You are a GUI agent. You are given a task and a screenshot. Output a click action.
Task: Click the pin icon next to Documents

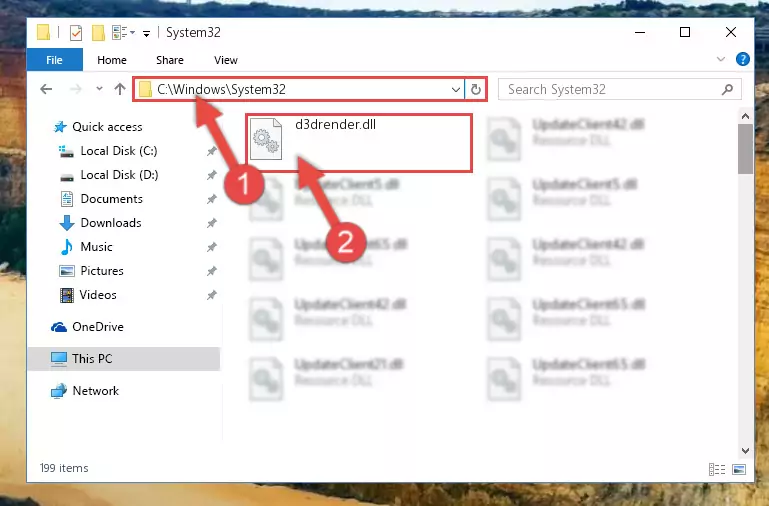click(x=211, y=199)
